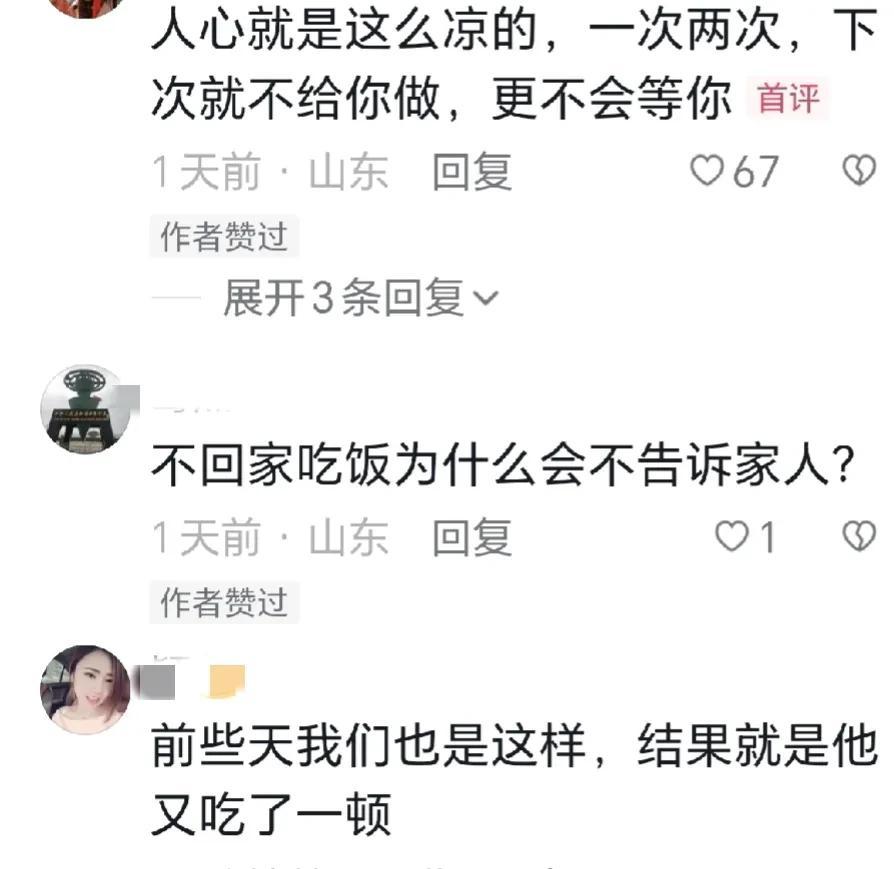The height and width of the screenshot is (869, 894).
Task: Expand 展开3条回复 replies
Action: (x=360, y=298)
